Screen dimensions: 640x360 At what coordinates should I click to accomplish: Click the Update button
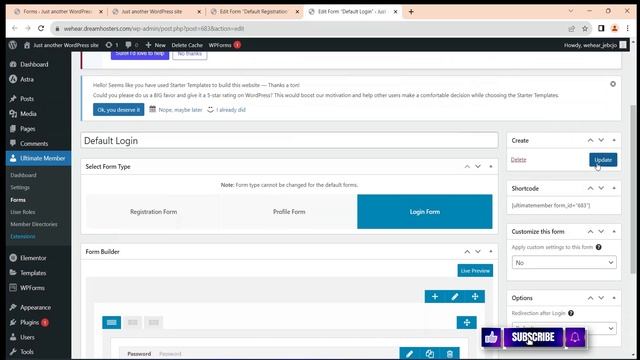point(603,160)
